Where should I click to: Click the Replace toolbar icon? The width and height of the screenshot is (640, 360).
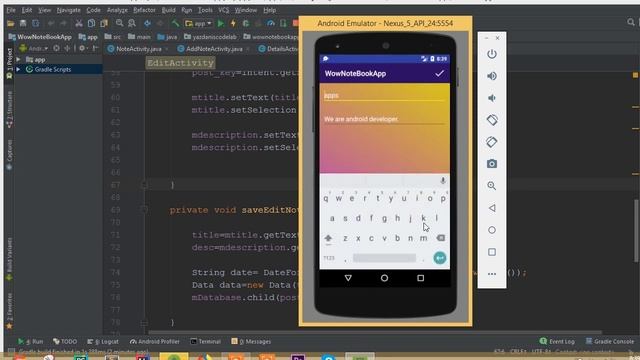tap(132, 24)
